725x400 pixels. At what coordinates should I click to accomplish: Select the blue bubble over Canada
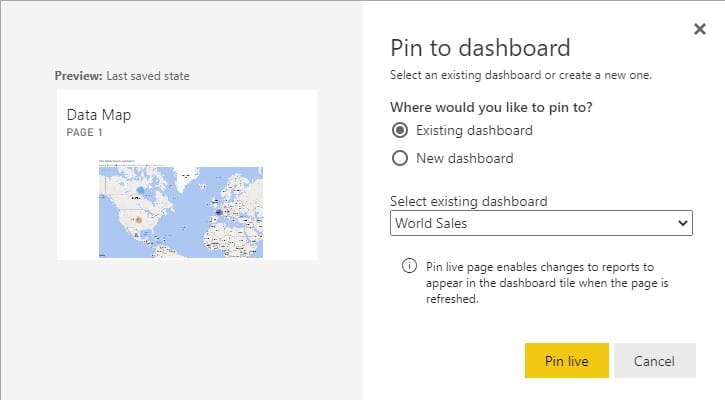[x=141, y=190]
